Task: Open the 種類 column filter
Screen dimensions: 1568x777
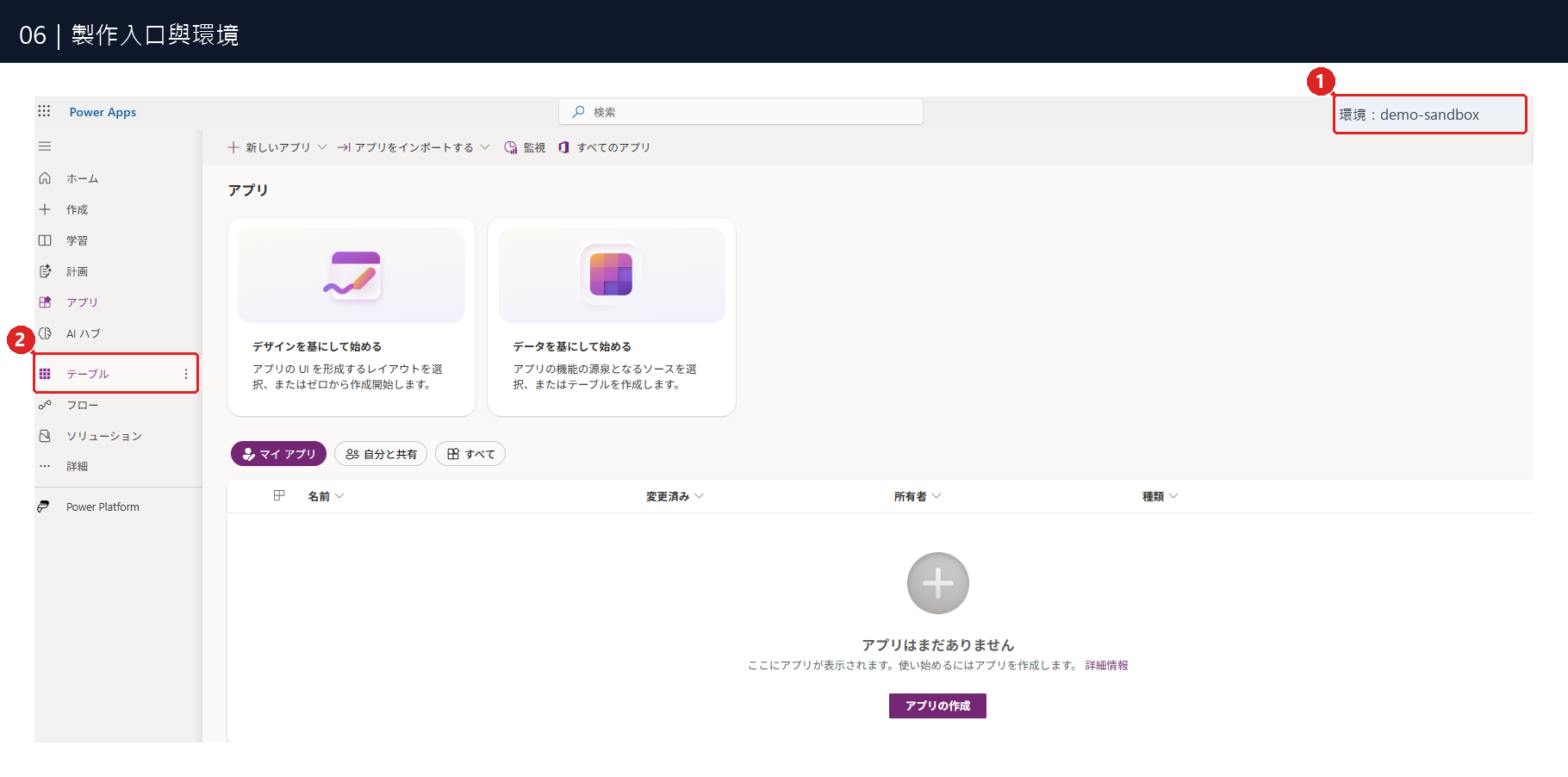Action: click(x=1160, y=496)
